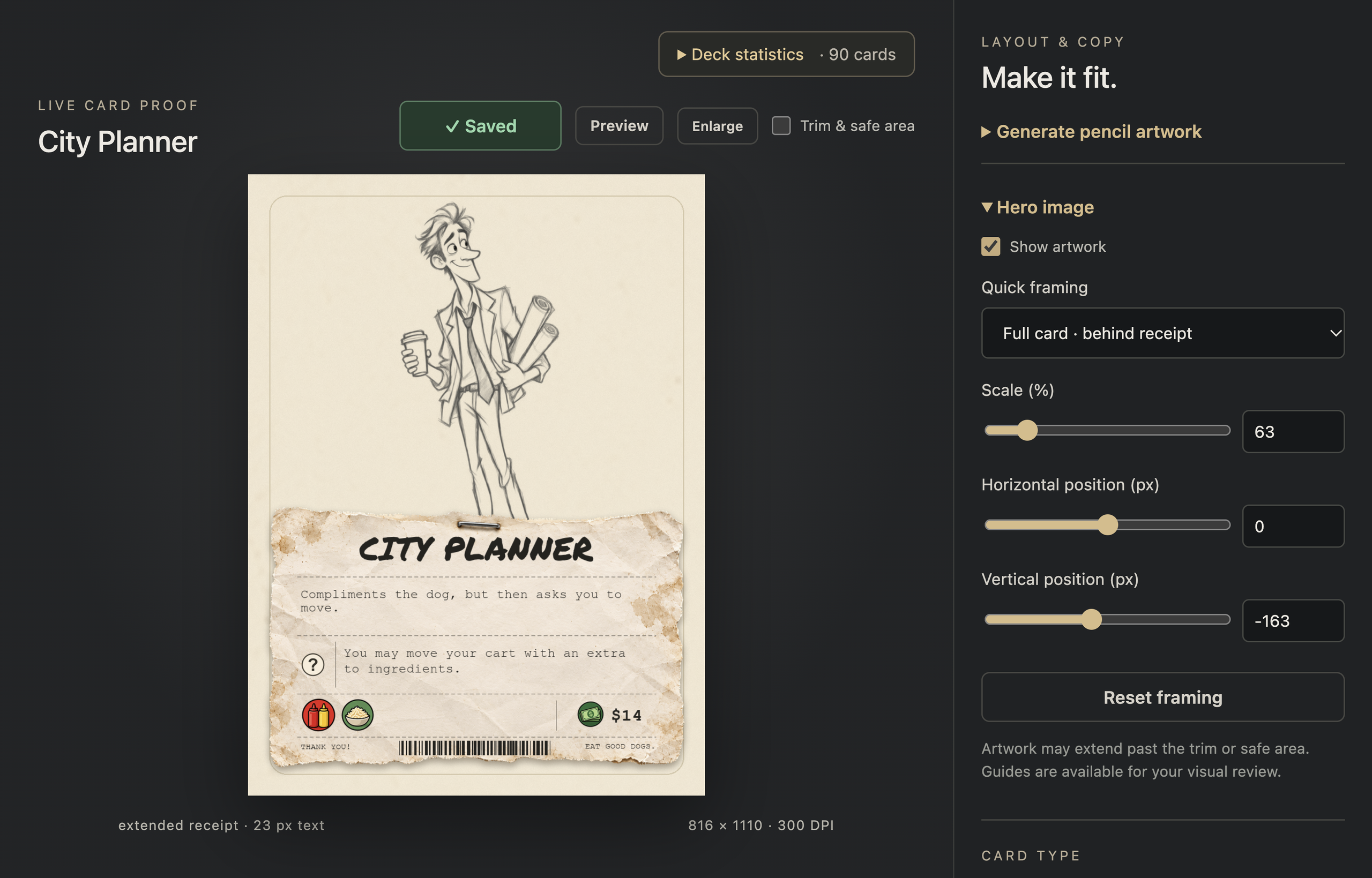Screen dimensions: 1372x878
Task: Click CITY PLANNER title on receipt
Action: click(475, 549)
